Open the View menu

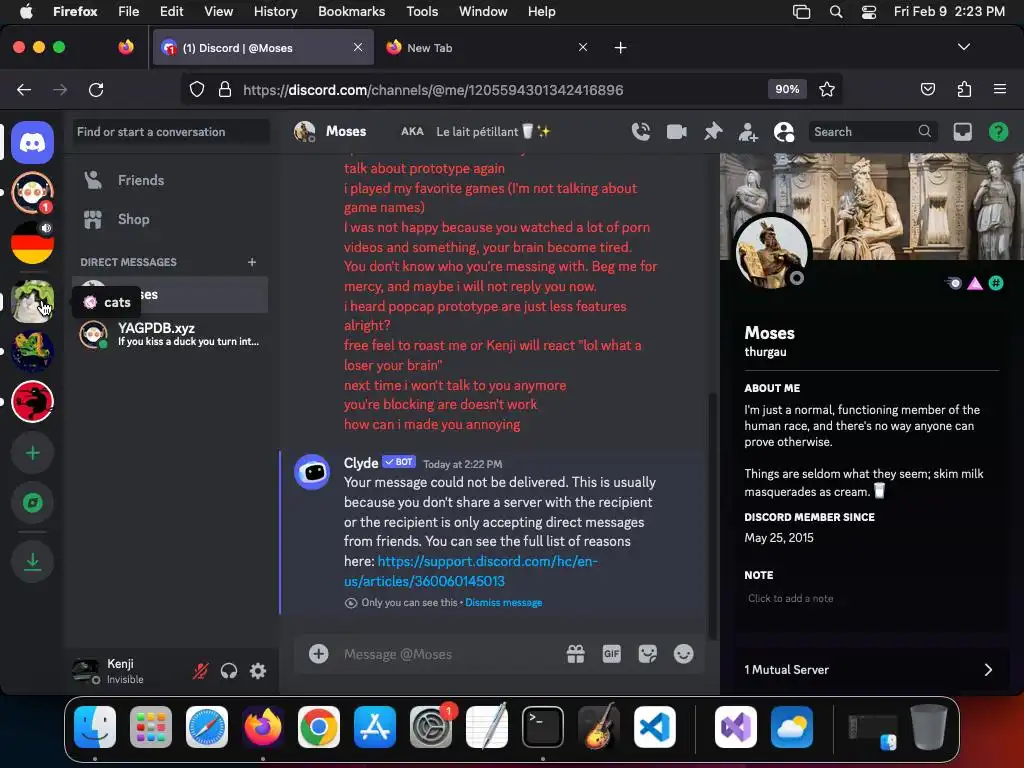point(218,12)
